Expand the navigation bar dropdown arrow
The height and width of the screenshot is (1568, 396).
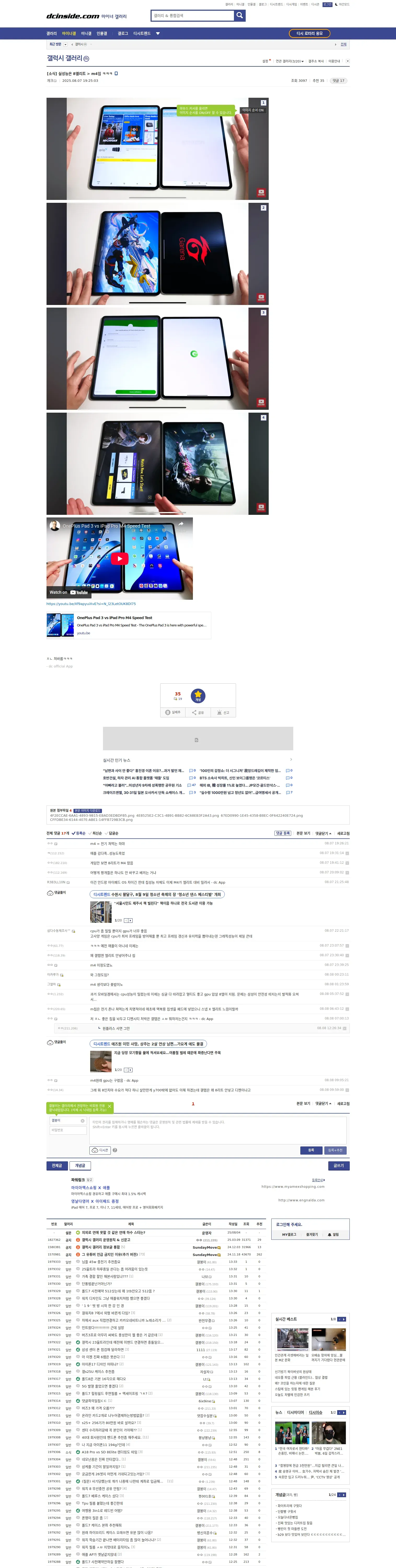(158, 33)
